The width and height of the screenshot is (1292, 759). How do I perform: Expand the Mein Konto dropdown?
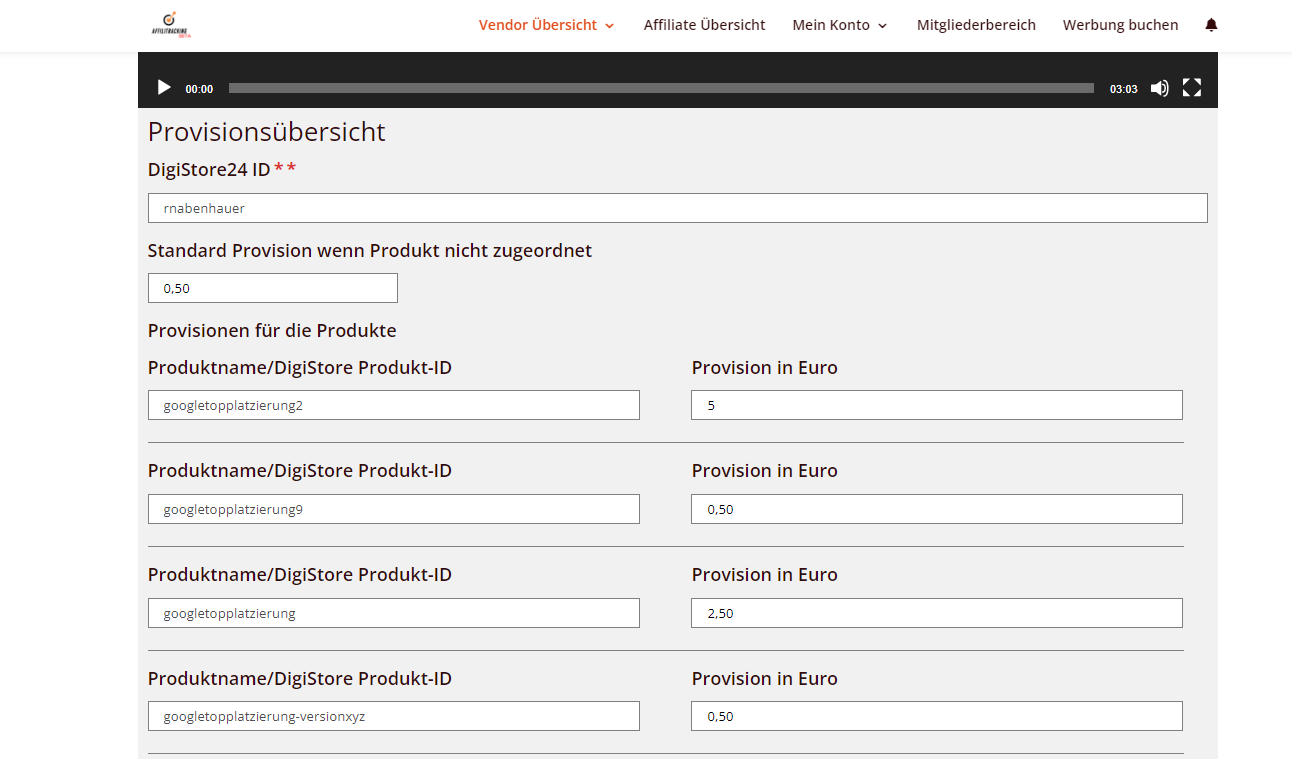(839, 25)
